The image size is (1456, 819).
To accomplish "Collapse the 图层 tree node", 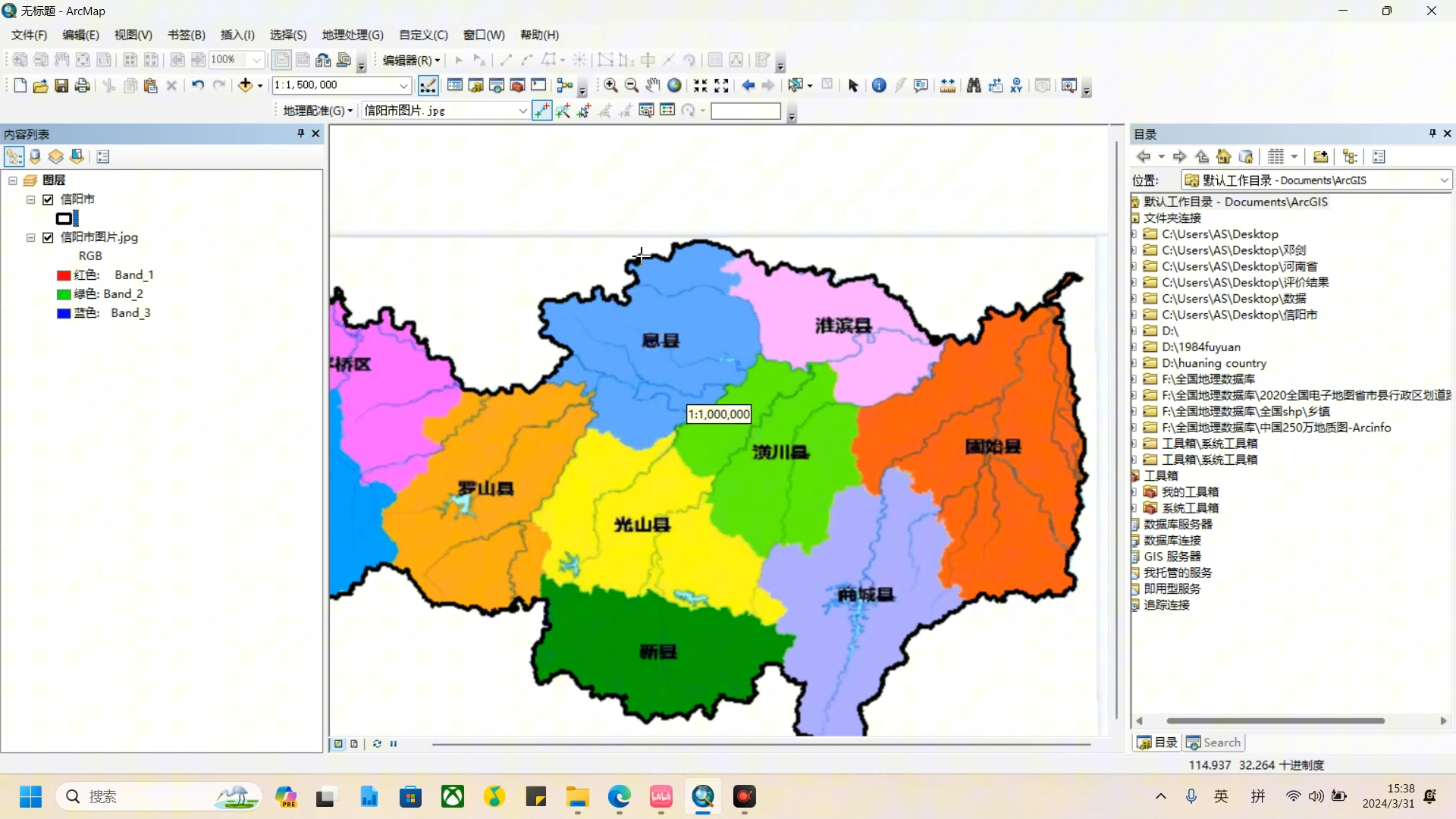I will 11,180.
